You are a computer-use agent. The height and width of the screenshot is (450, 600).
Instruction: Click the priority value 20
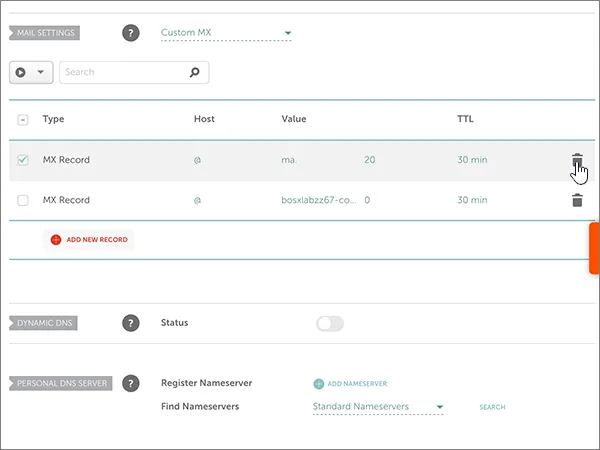(370, 160)
